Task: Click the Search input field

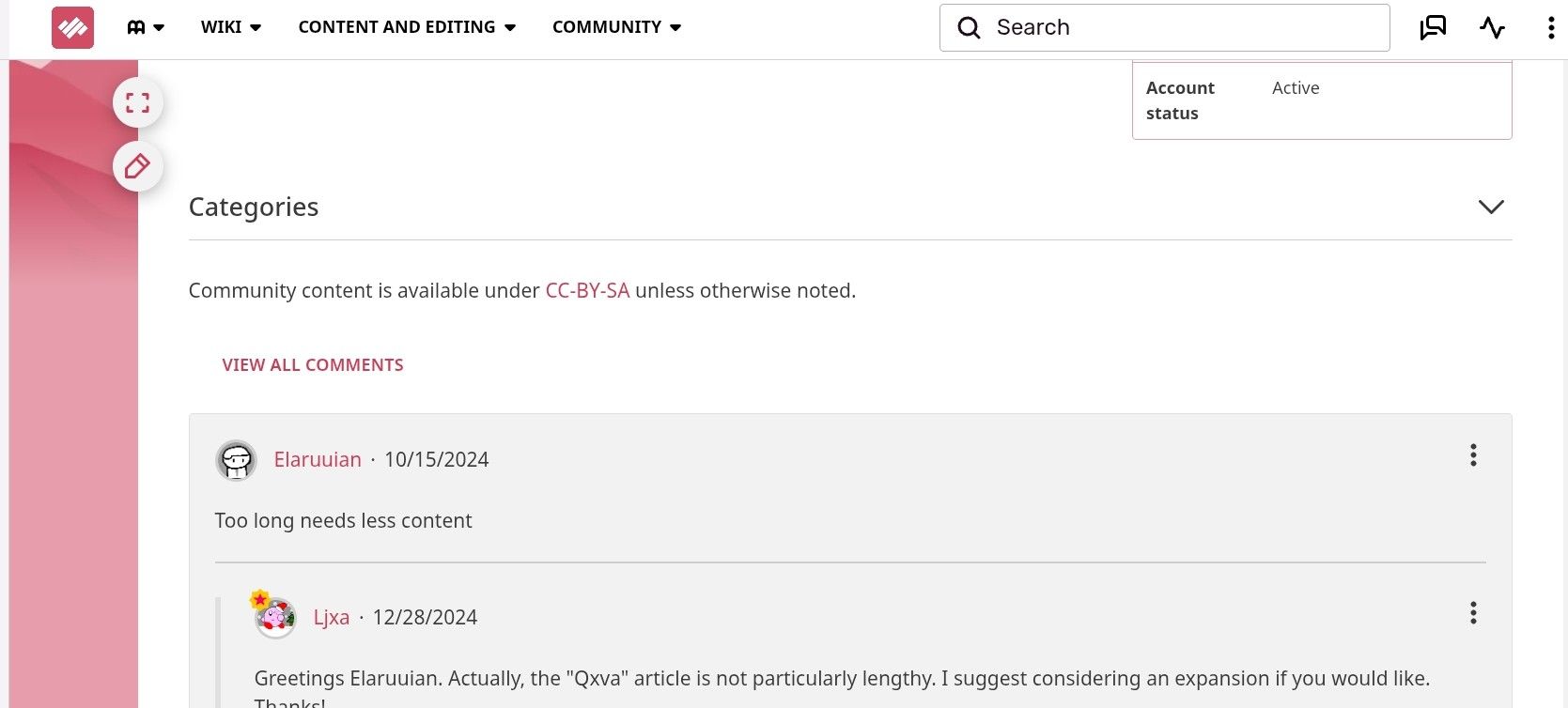Action: (x=1165, y=27)
